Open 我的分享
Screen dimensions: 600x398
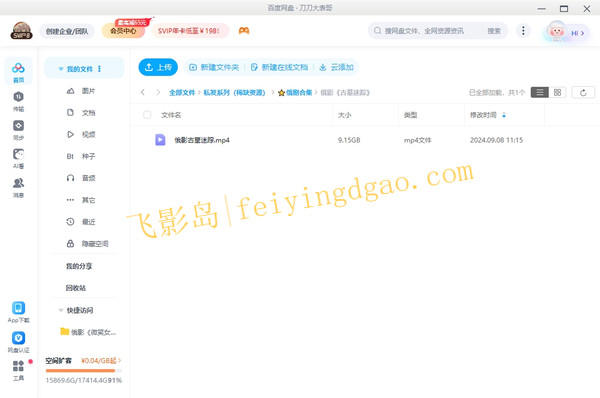[79, 266]
